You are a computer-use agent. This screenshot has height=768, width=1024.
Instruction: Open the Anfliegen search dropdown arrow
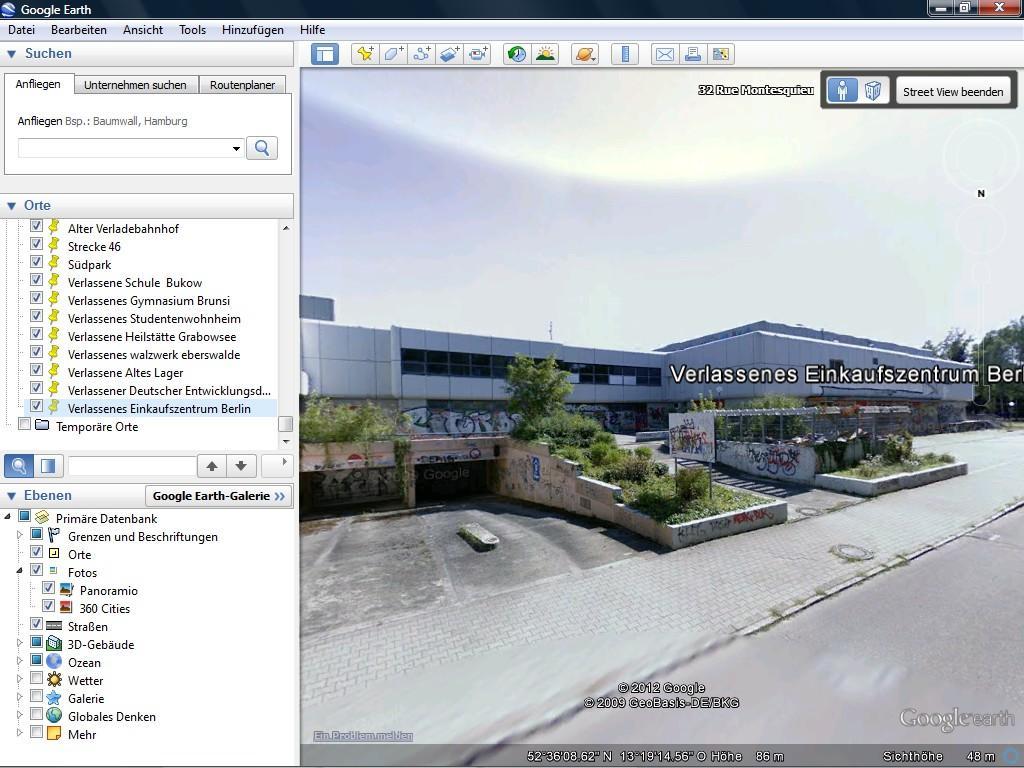pos(236,149)
